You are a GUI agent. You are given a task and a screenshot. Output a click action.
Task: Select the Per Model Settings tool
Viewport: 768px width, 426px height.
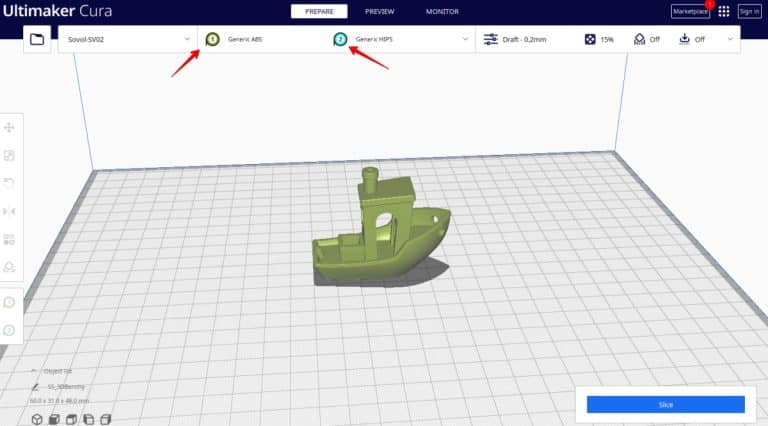point(9,239)
